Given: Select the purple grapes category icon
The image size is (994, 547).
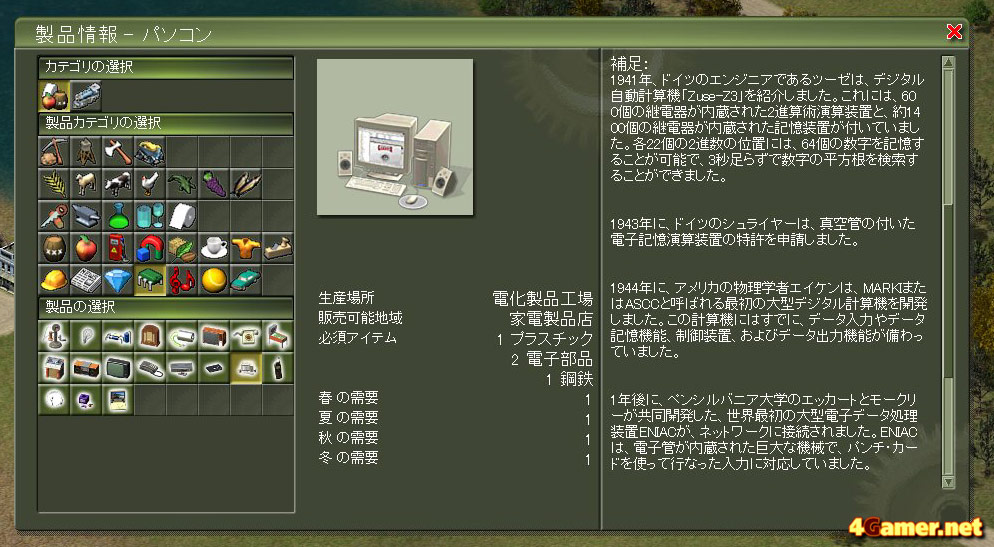Looking at the screenshot, I should coord(214,184).
